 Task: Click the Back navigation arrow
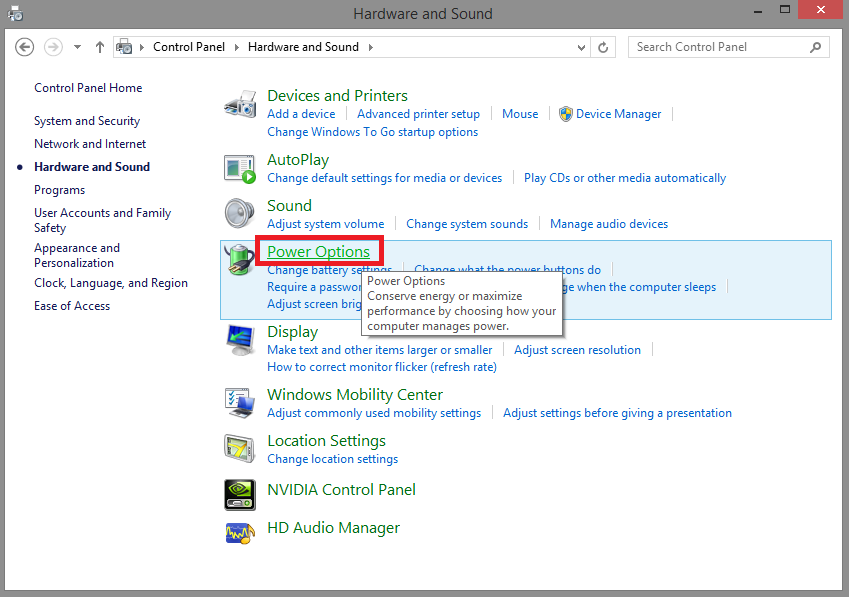25,47
